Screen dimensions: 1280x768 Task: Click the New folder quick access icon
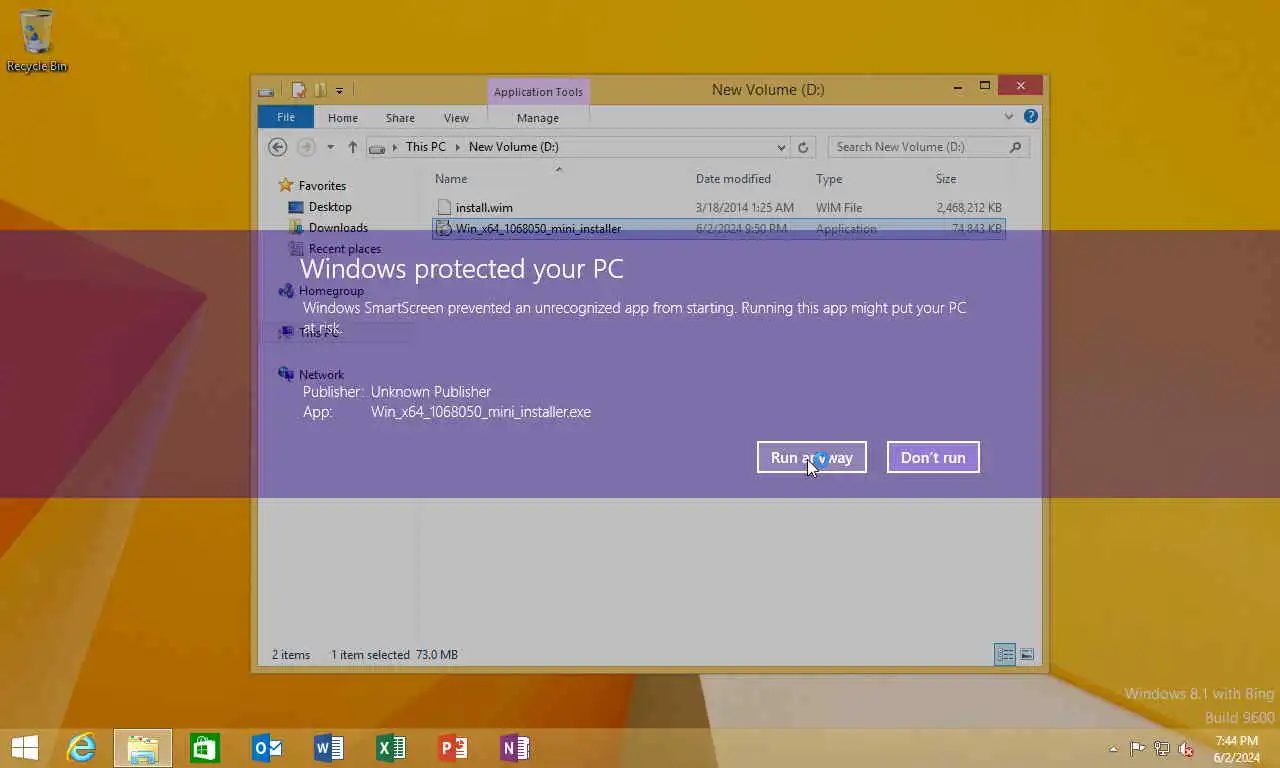320,90
